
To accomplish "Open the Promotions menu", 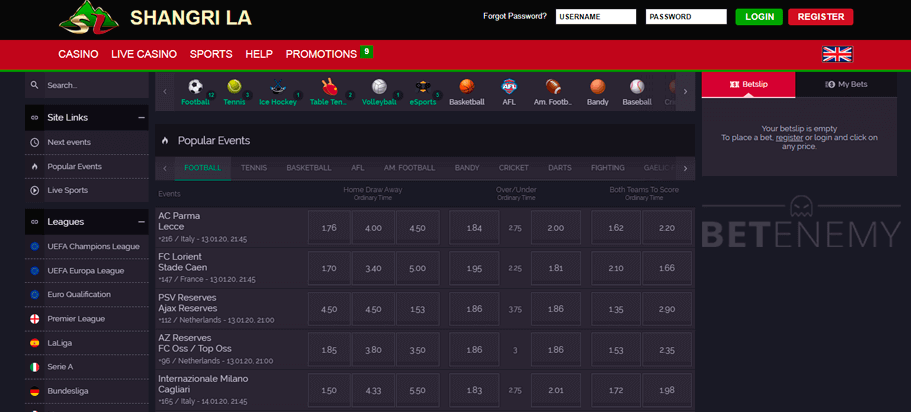I will point(321,54).
